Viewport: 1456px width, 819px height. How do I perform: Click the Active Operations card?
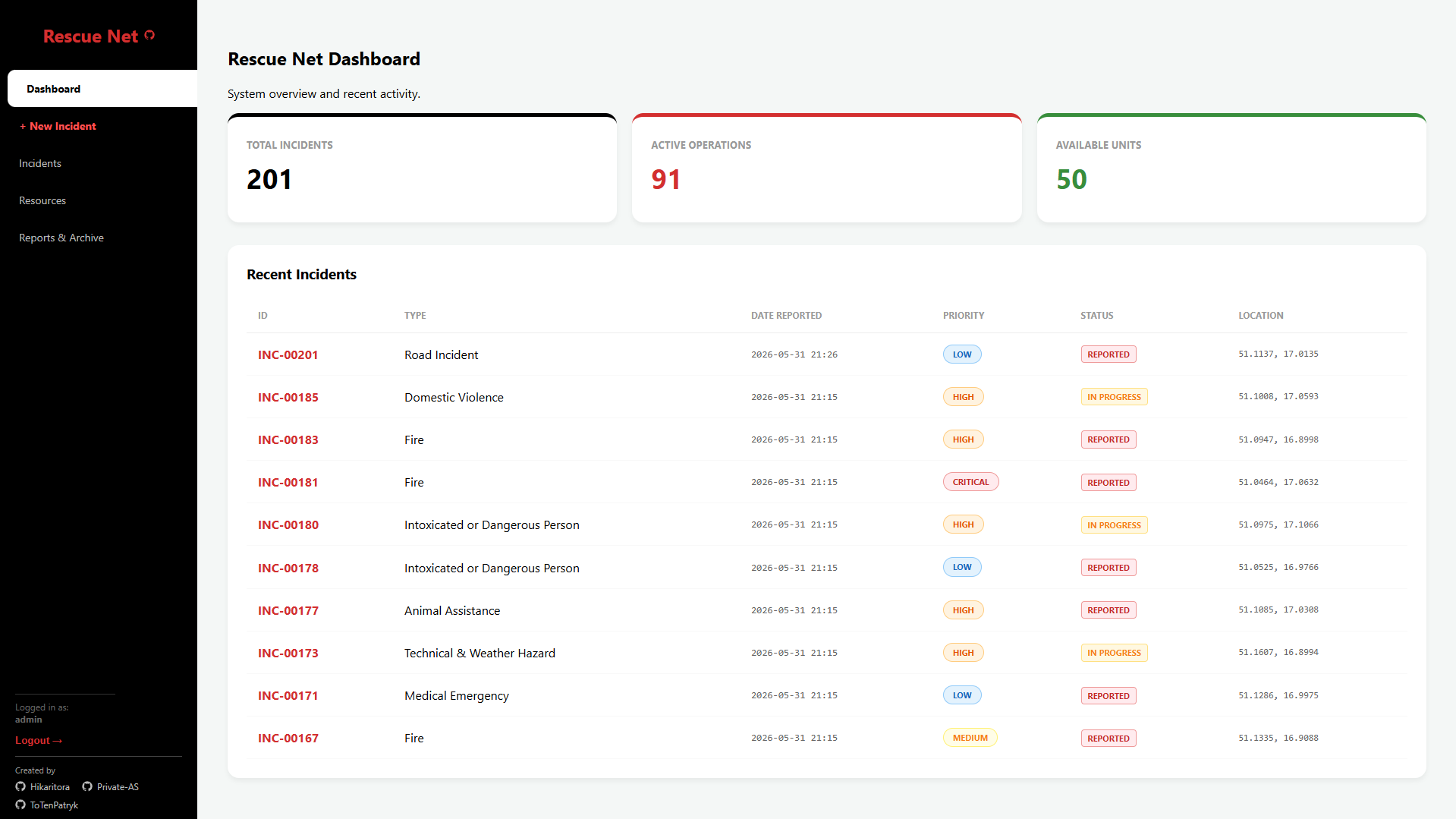click(x=826, y=168)
